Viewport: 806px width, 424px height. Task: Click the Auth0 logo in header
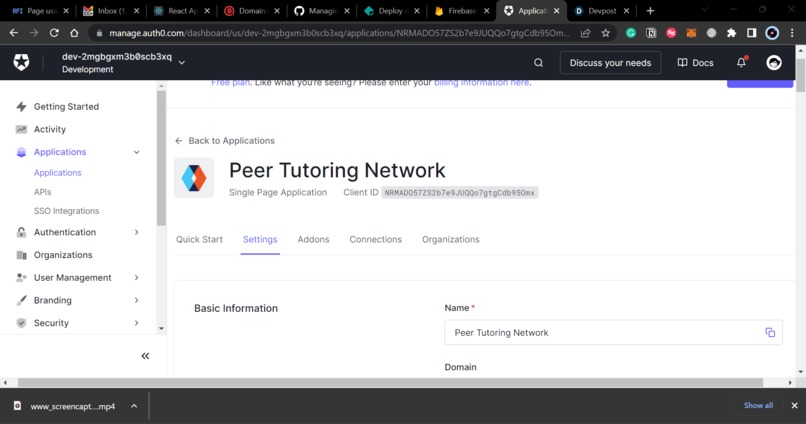(22, 63)
